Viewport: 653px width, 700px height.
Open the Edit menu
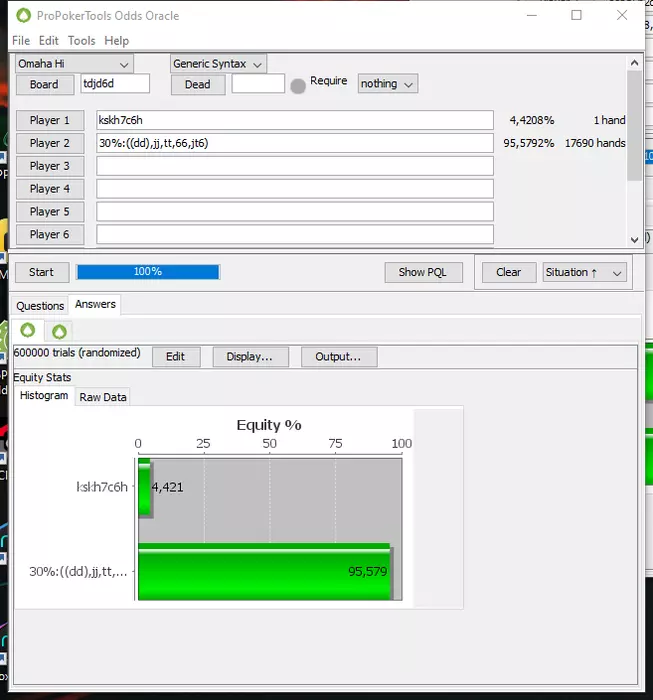tap(49, 41)
